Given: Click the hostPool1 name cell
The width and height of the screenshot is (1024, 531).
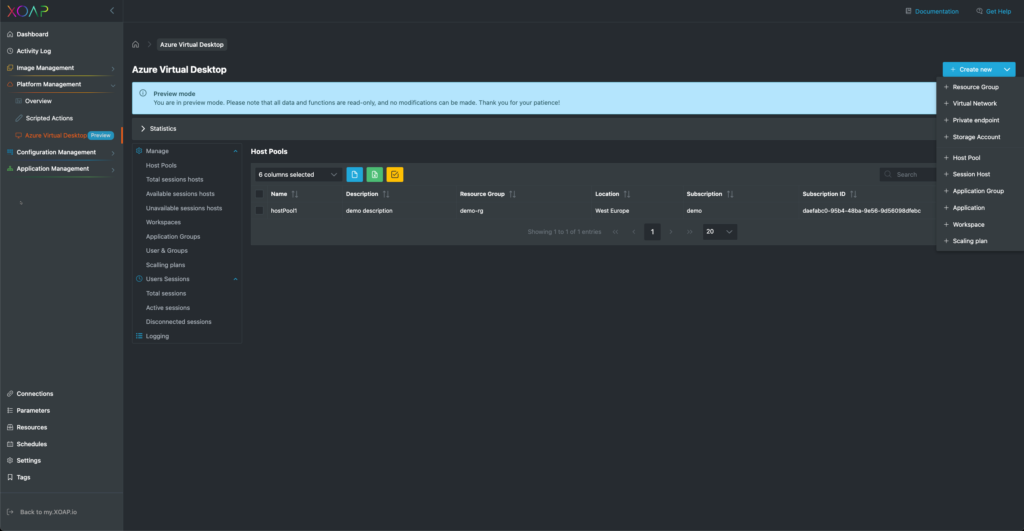Looking at the screenshot, I should (x=284, y=211).
